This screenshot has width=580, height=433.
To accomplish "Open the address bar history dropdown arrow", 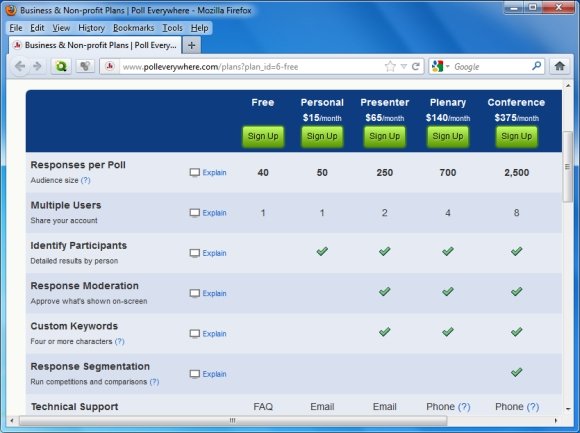I will tap(404, 67).
